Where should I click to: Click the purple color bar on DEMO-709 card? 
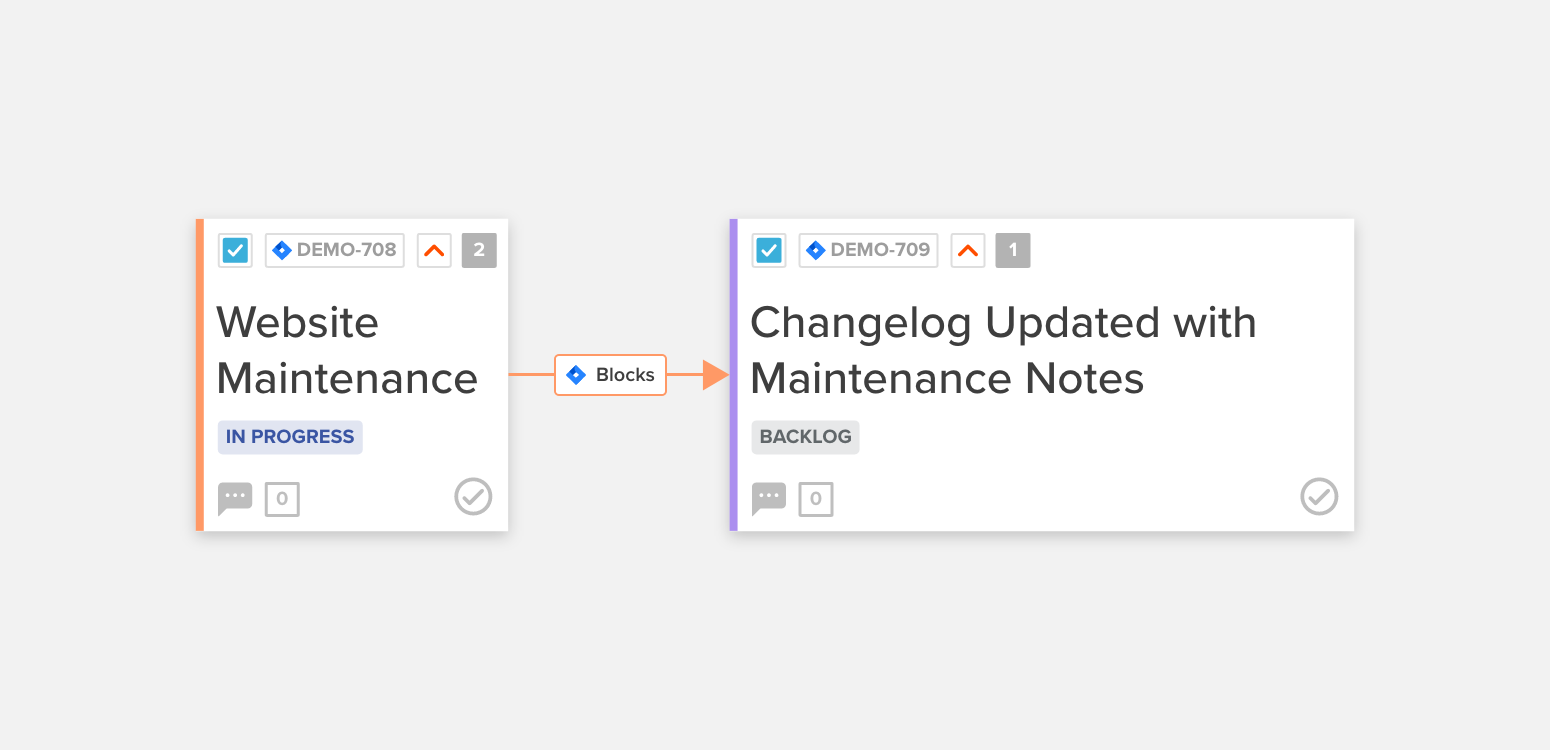[734, 375]
